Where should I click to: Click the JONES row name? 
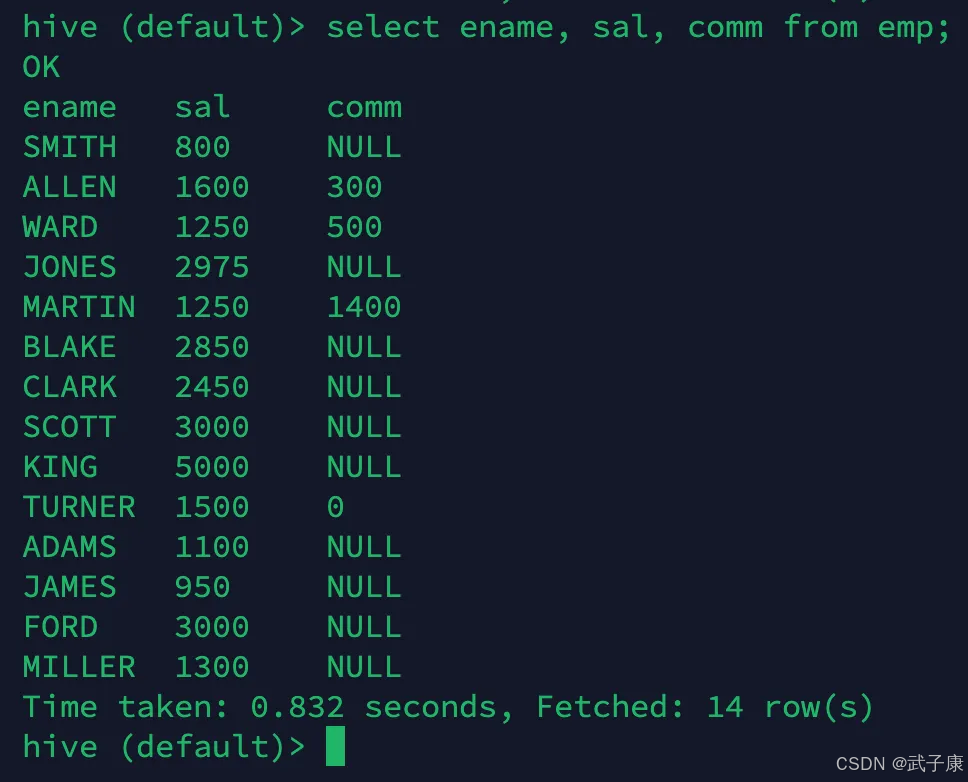70,267
